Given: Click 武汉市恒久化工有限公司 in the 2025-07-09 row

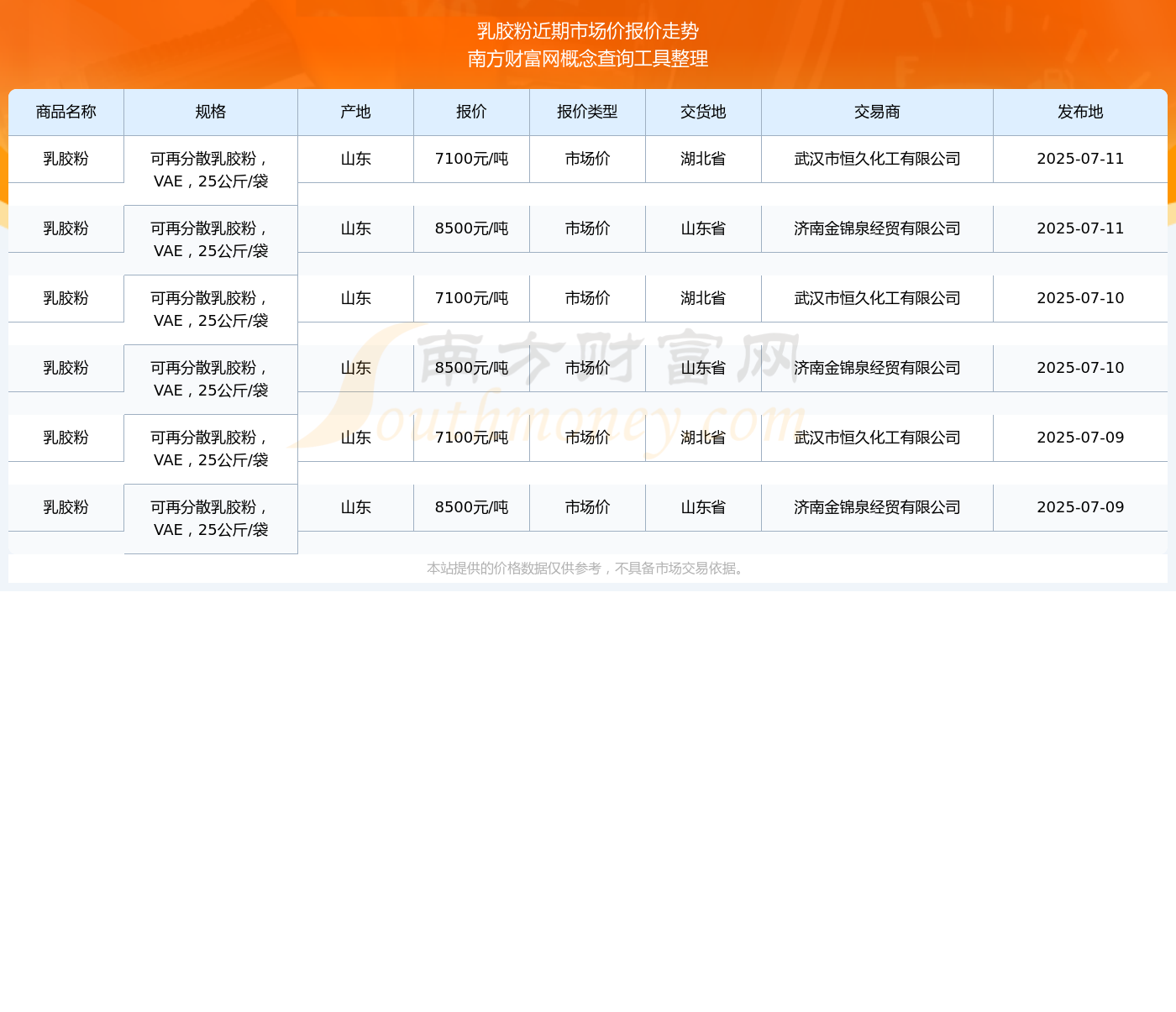Looking at the screenshot, I should click(x=878, y=438).
